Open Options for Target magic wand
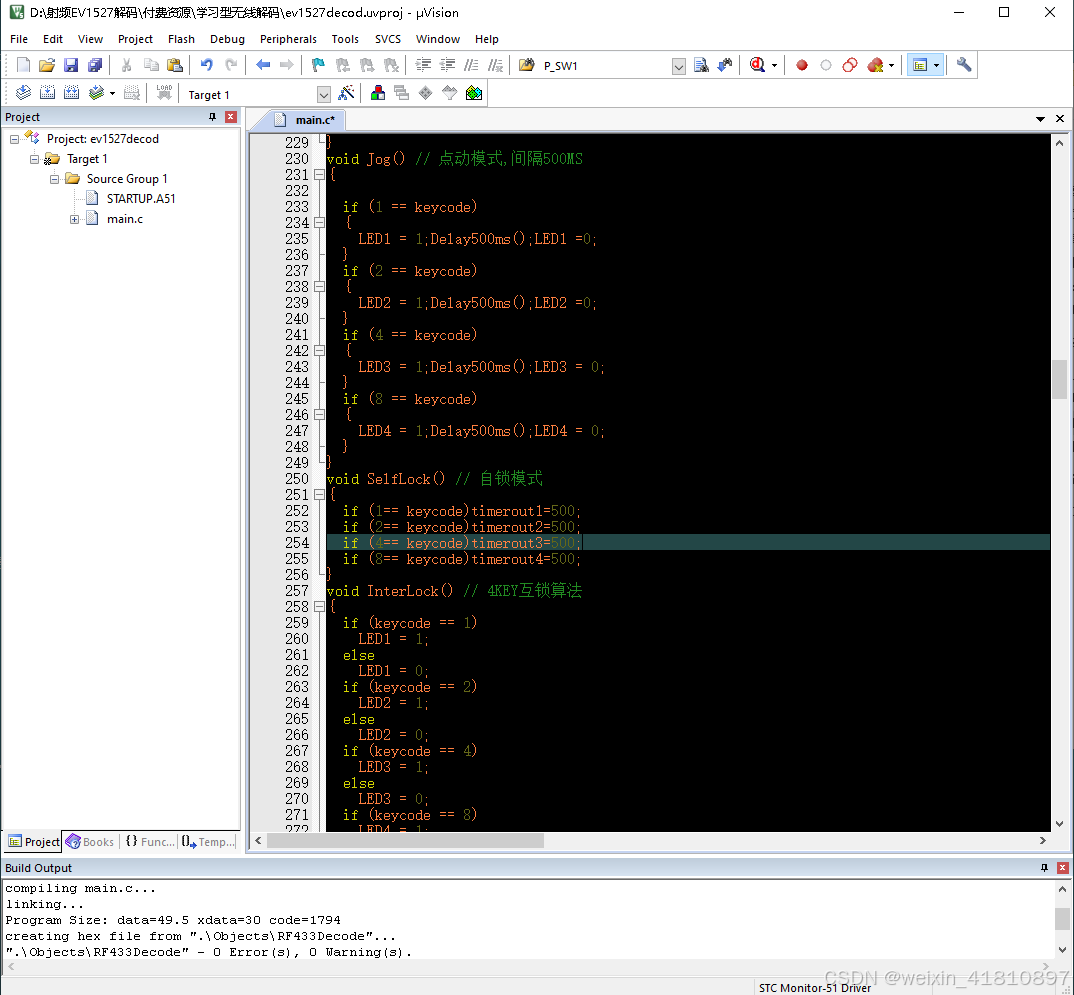The image size is (1074, 995). pyautogui.click(x=347, y=93)
